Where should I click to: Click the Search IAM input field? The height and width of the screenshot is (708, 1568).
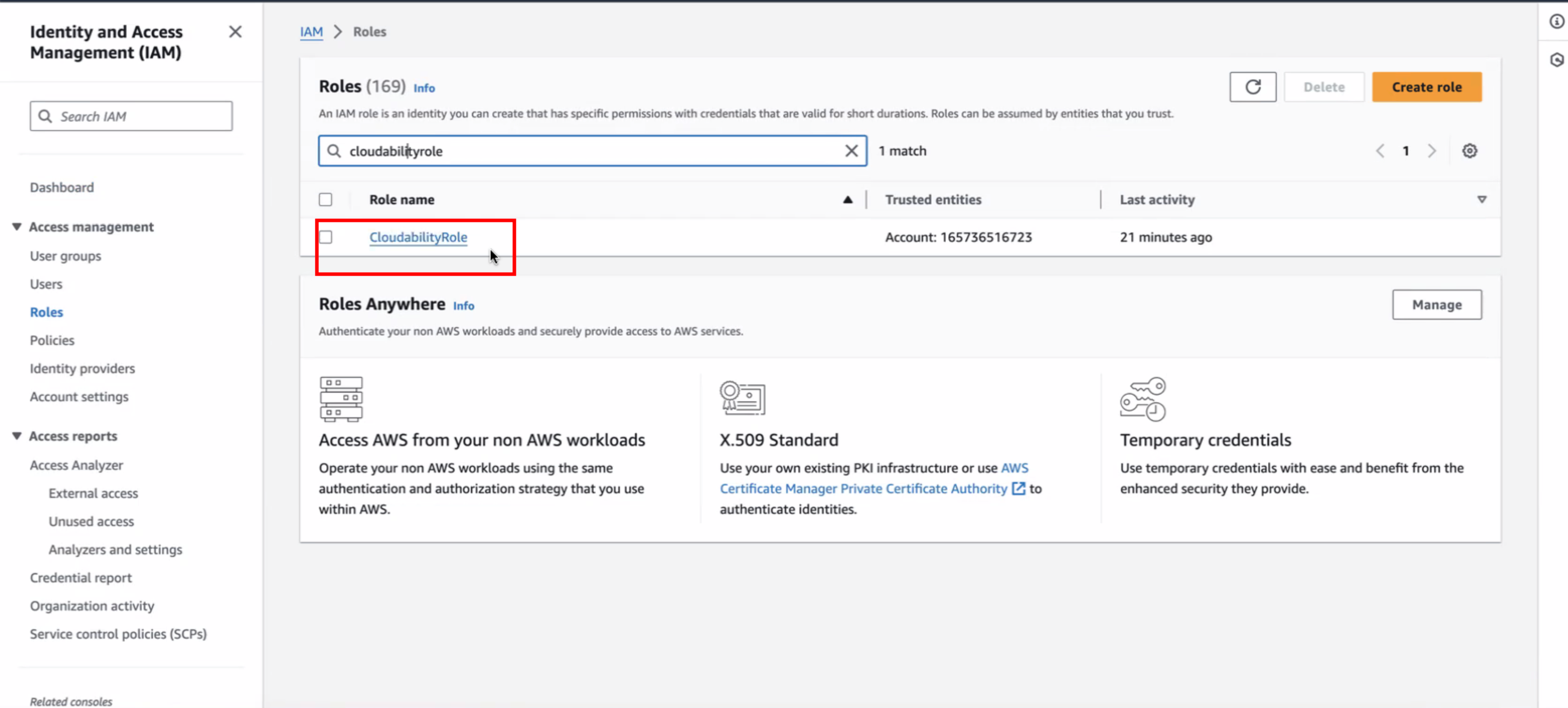tap(131, 116)
